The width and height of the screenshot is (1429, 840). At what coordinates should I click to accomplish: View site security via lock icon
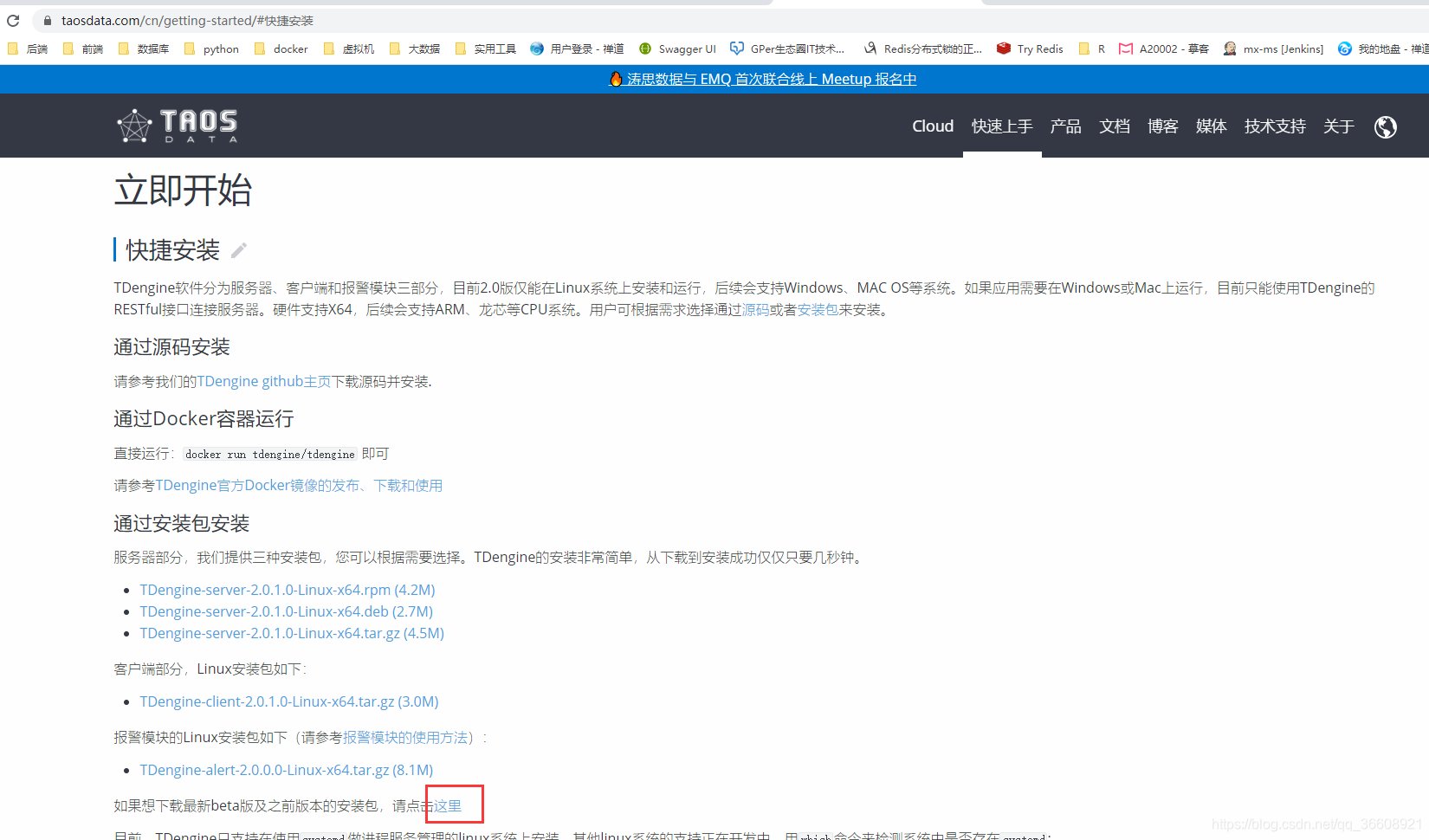[46, 20]
